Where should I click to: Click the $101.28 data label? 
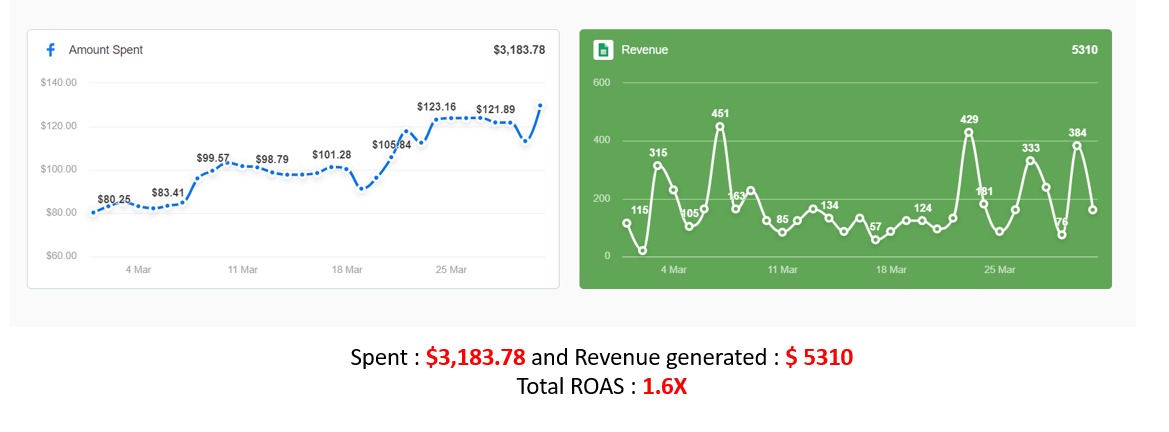coord(331,155)
